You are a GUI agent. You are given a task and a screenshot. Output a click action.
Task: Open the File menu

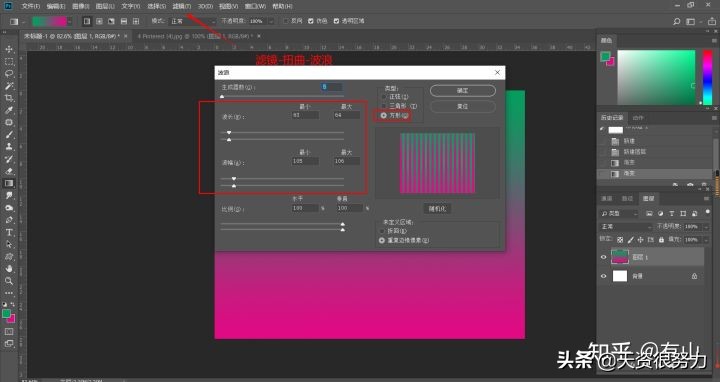click(31, 6)
